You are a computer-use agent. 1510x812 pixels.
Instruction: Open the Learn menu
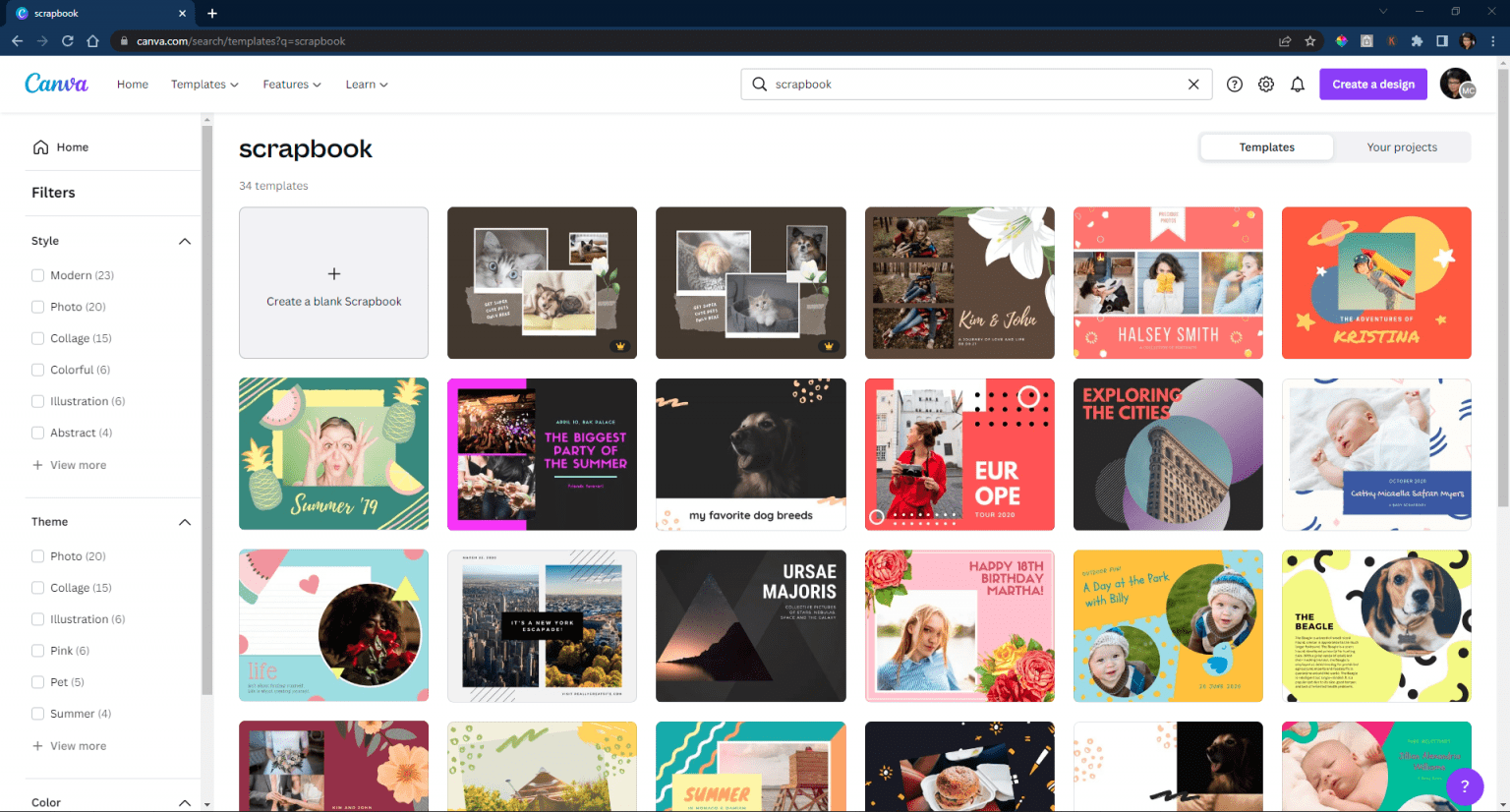[x=366, y=85]
